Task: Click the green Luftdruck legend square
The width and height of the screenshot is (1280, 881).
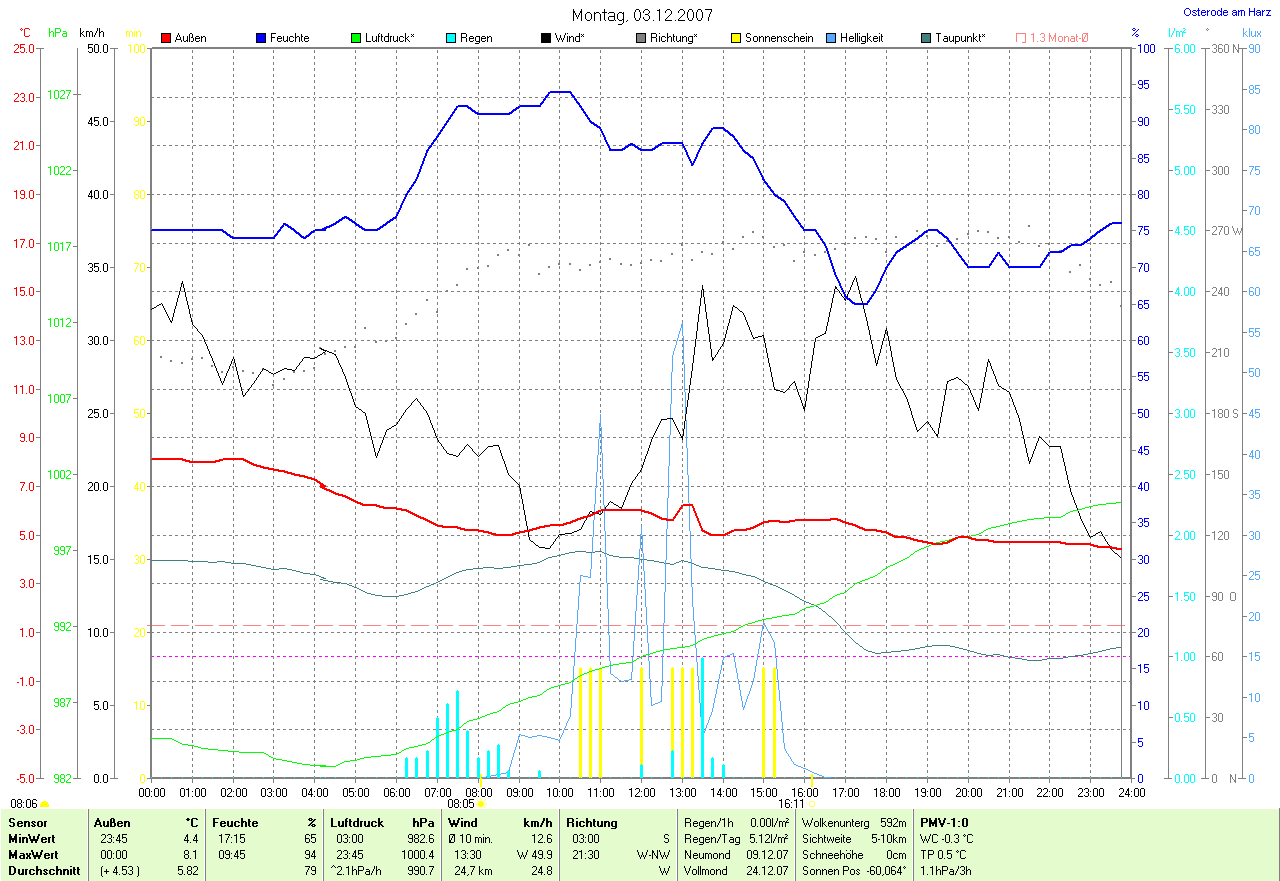Action: [x=355, y=38]
